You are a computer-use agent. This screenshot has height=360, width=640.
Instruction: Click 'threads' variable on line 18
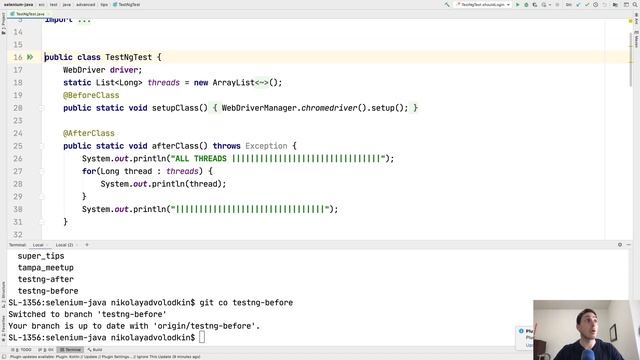click(163, 82)
